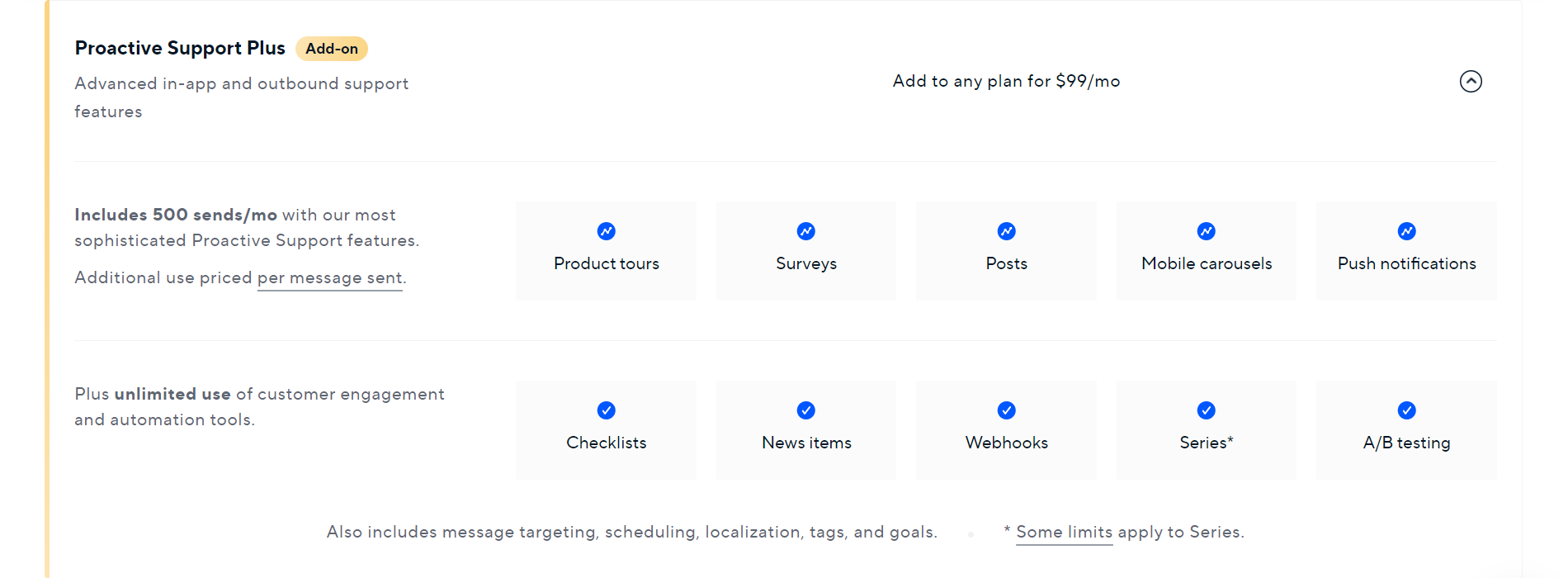Select the Proactive Support Plus heading

[x=179, y=48]
